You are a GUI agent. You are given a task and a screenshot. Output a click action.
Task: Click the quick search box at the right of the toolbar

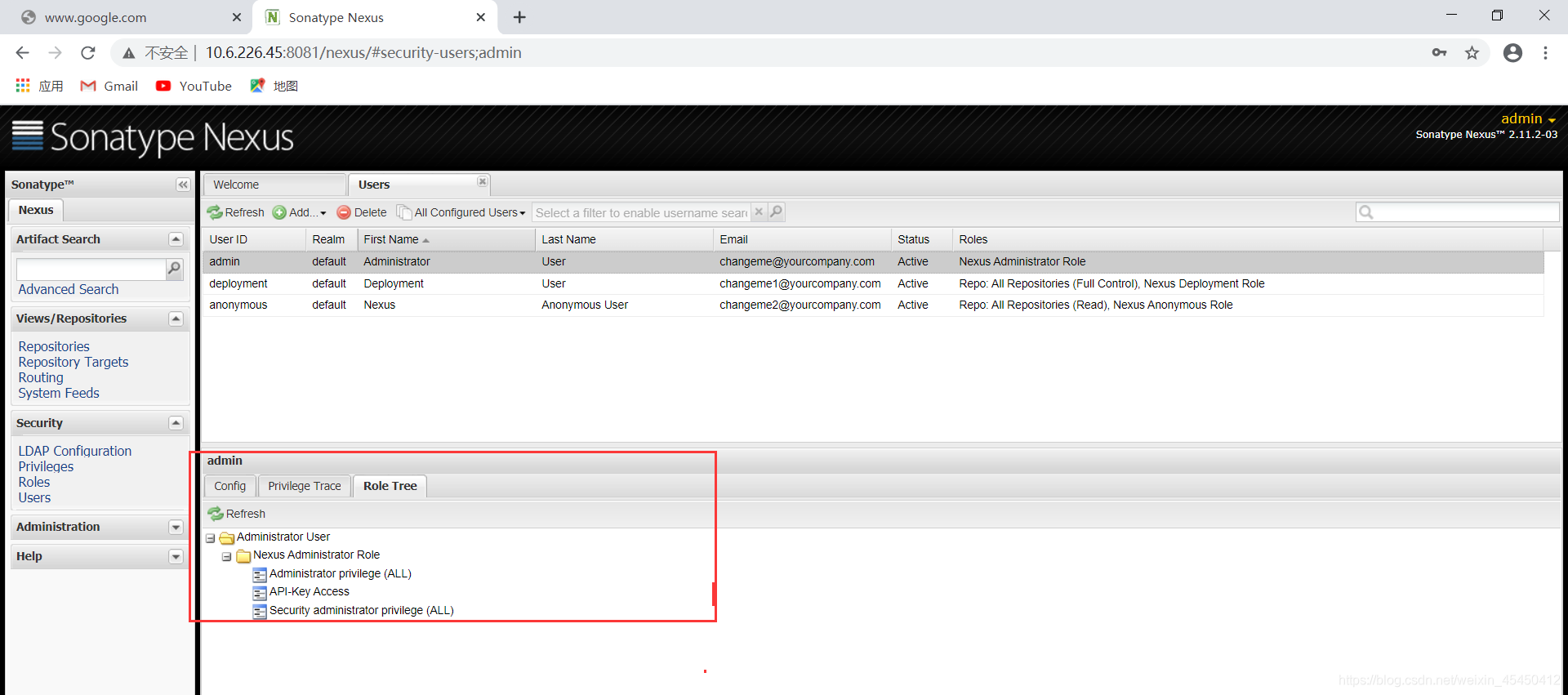pos(1458,212)
